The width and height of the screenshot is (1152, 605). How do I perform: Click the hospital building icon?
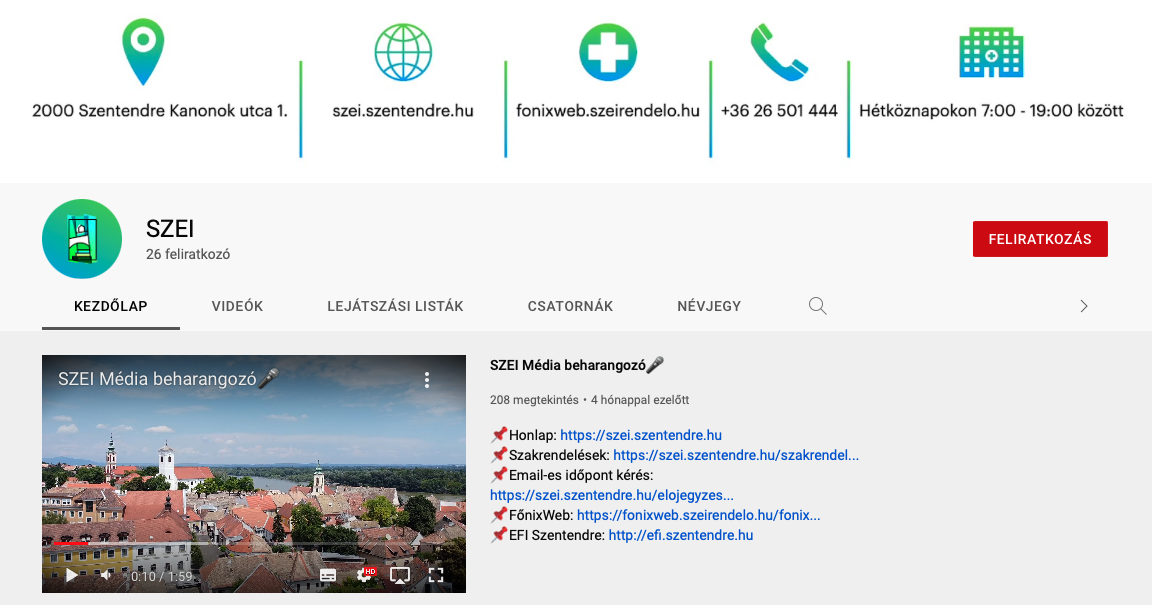991,53
